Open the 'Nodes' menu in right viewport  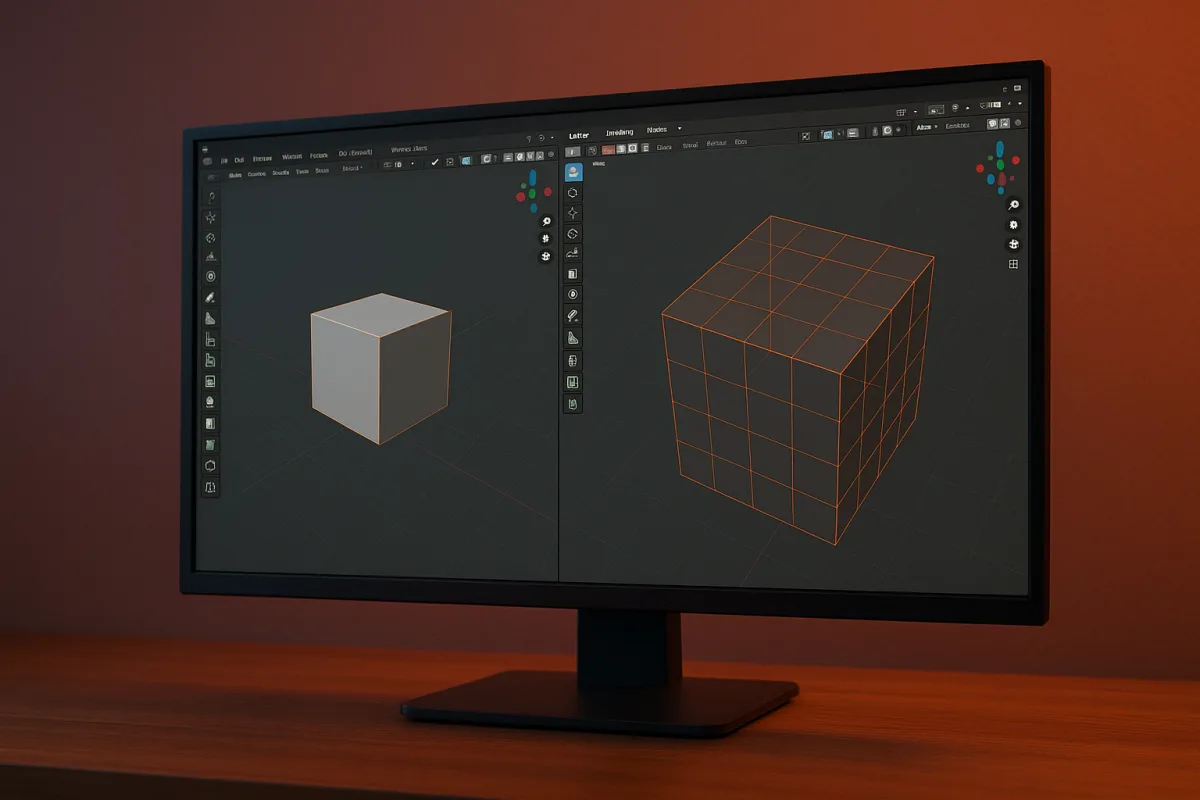click(657, 130)
